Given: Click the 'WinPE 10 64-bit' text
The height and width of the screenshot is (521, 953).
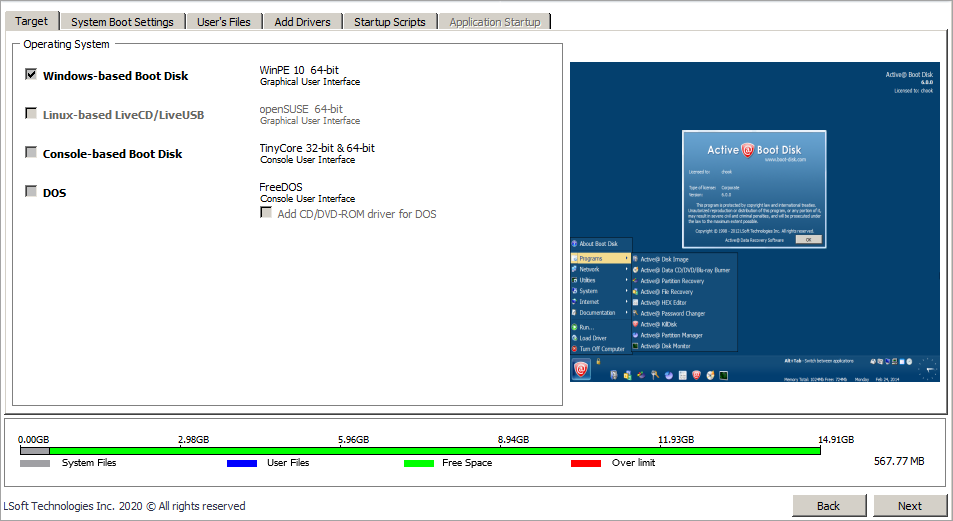Looking at the screenshot, I should point(299,70).
